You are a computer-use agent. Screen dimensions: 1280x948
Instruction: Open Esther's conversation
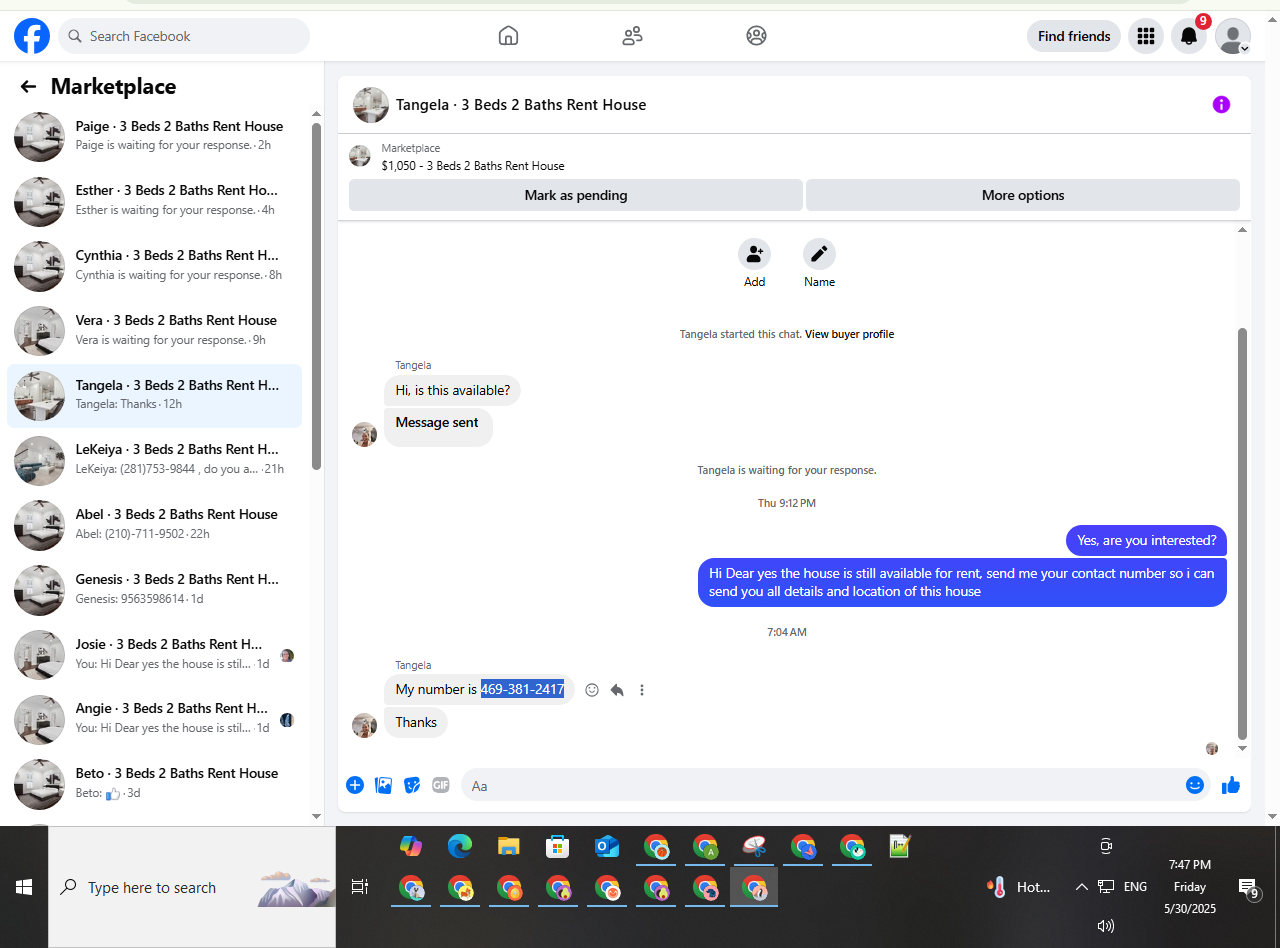point(155,201)
